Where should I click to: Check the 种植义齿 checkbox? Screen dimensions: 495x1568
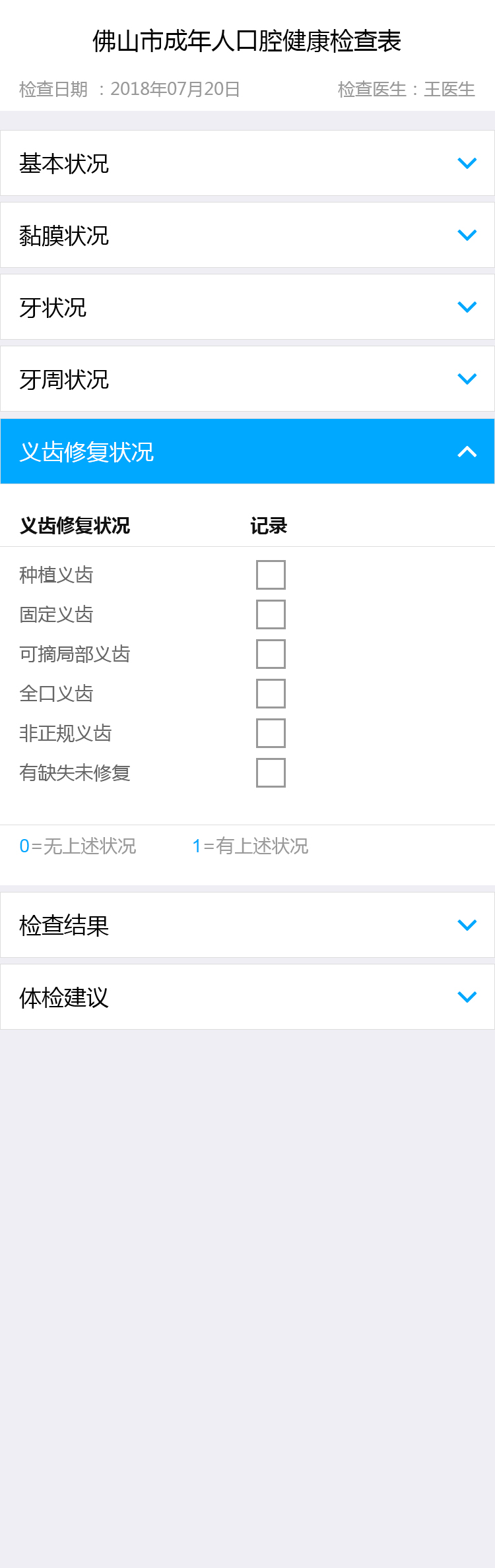pos(271,575)
